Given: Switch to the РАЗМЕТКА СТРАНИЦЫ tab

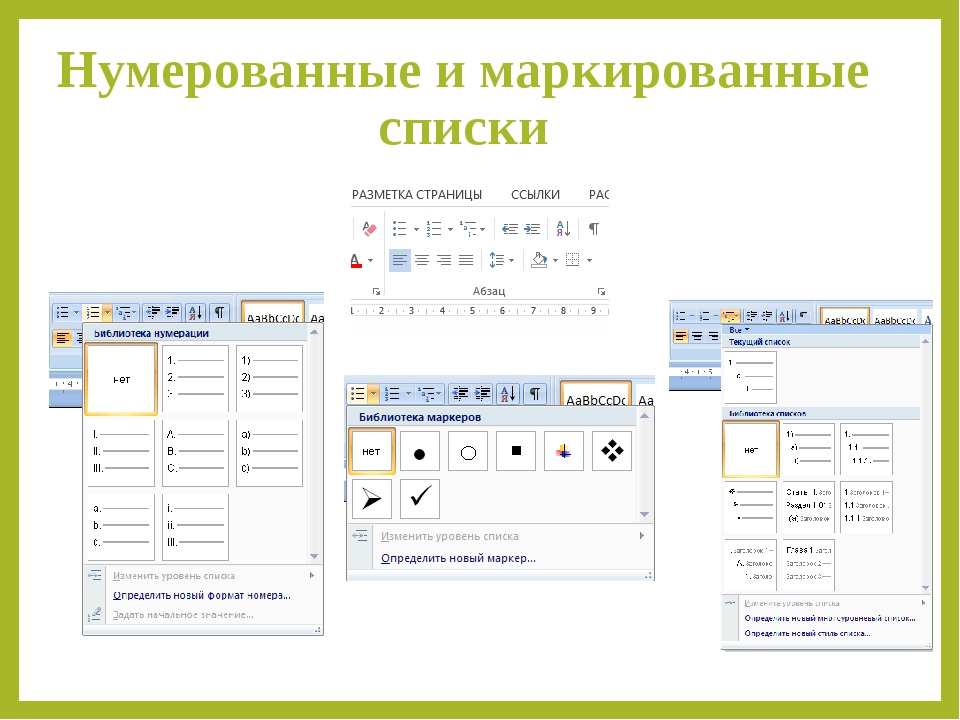Looking at the screenshot, I should tap(416, 195).
